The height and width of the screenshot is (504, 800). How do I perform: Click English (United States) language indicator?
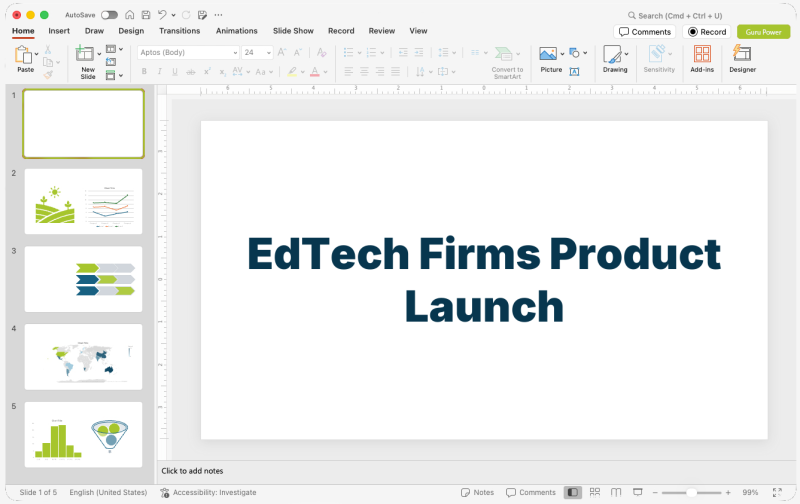[108, 492]
